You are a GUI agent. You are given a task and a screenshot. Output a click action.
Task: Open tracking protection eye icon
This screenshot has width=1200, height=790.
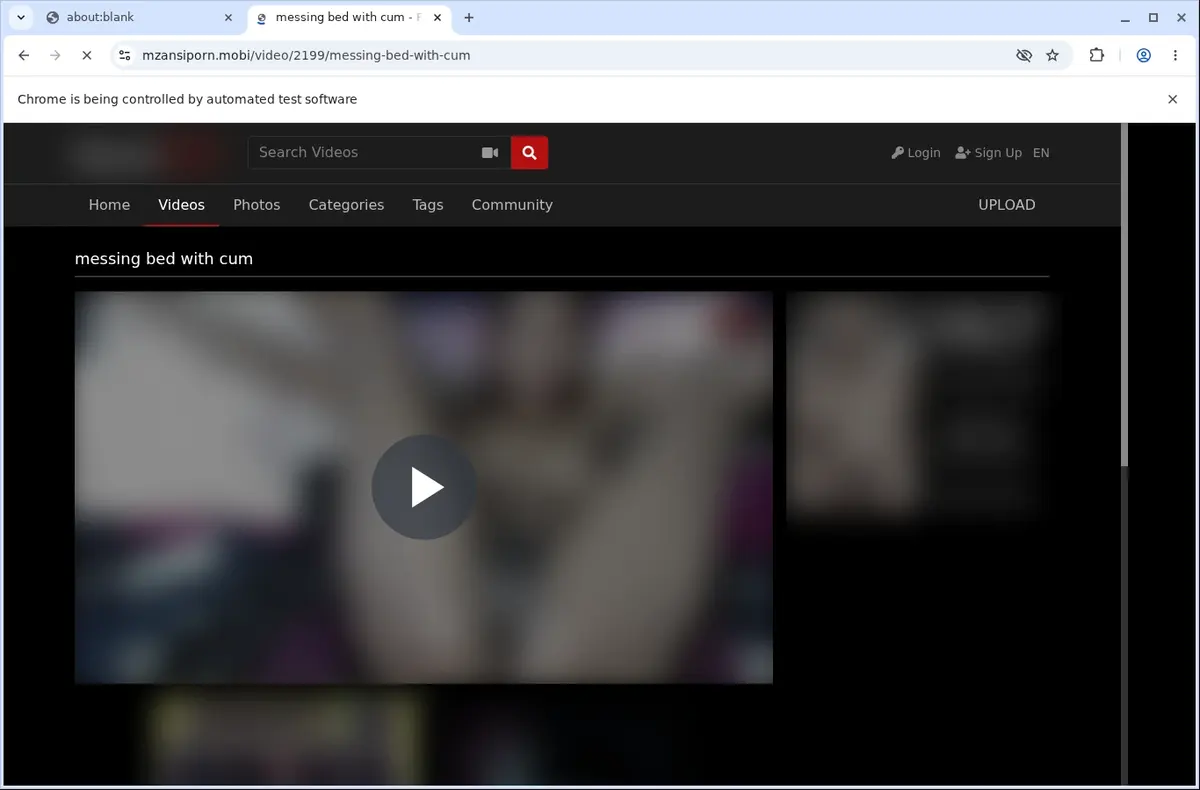(x=1024, y=56)
